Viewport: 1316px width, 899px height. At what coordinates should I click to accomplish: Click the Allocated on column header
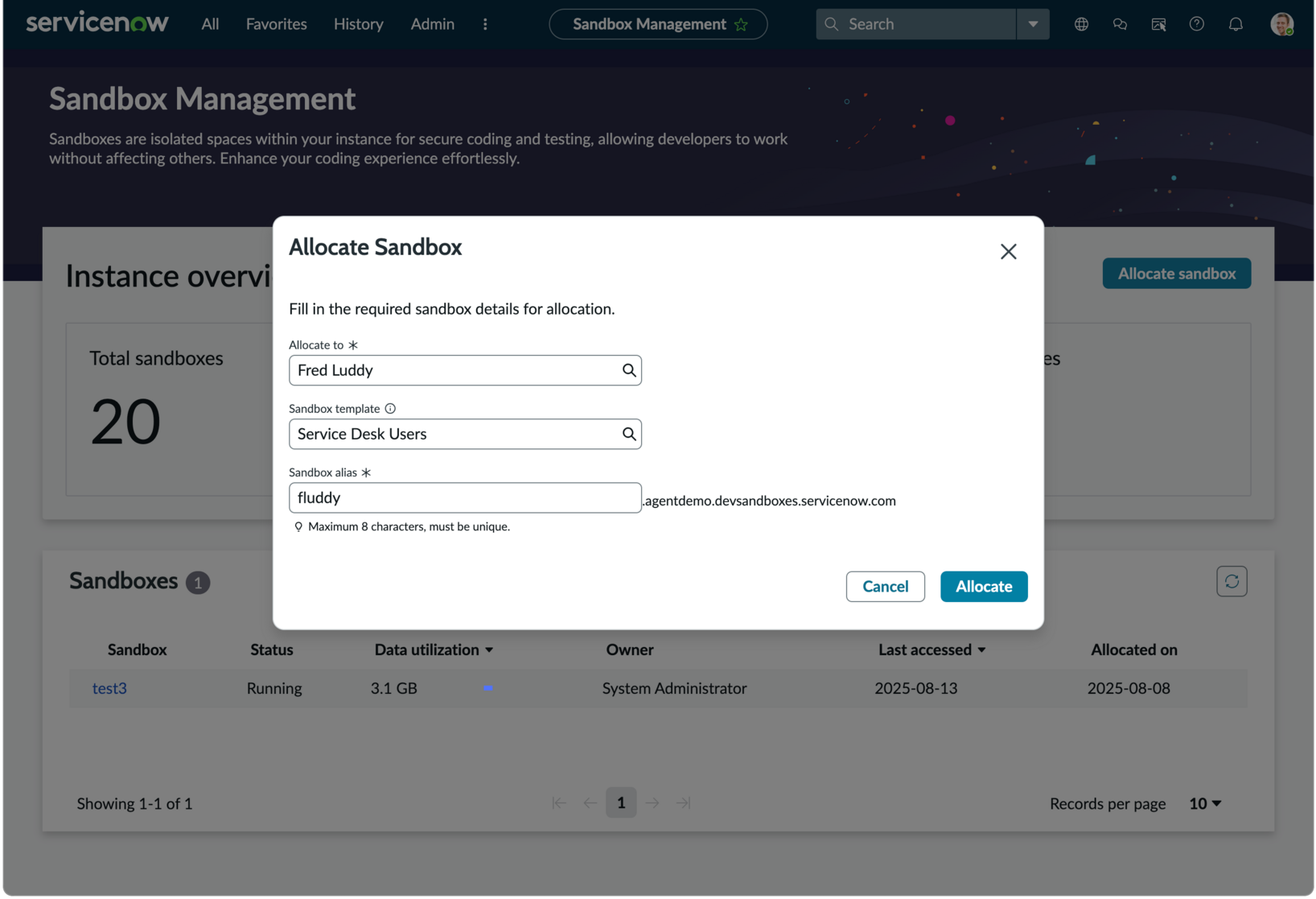tap(1134, 650)
